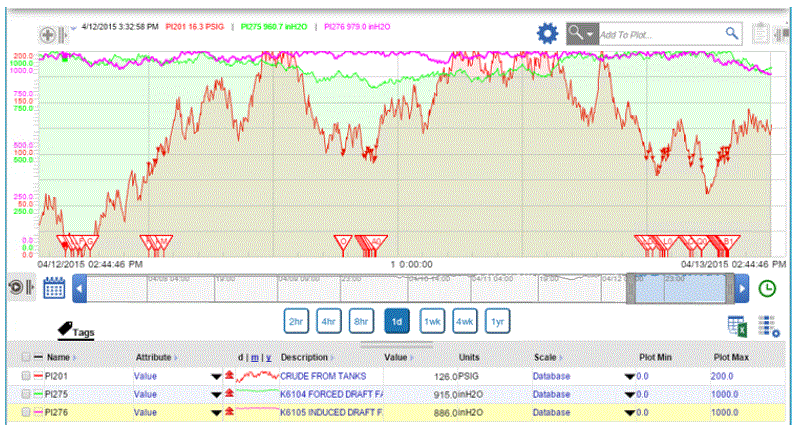This screenshot has height=434, width=801.
Task: Open the list settings icon beside Excel
Action: [x=769, y=327]
